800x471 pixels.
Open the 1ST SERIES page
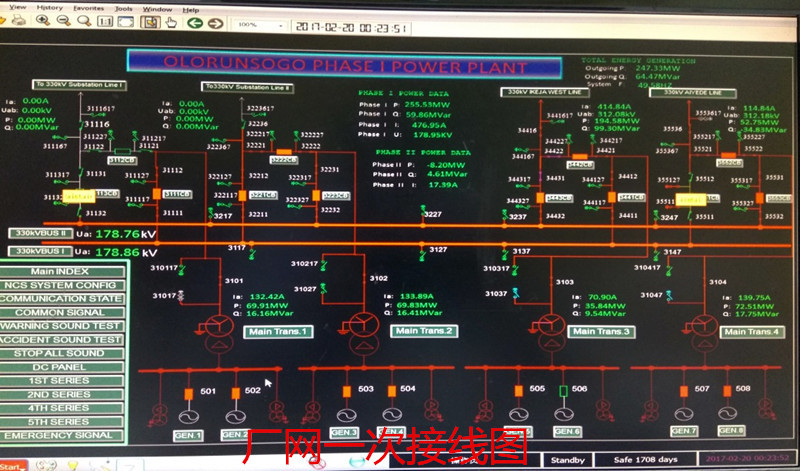click(61, 381)
